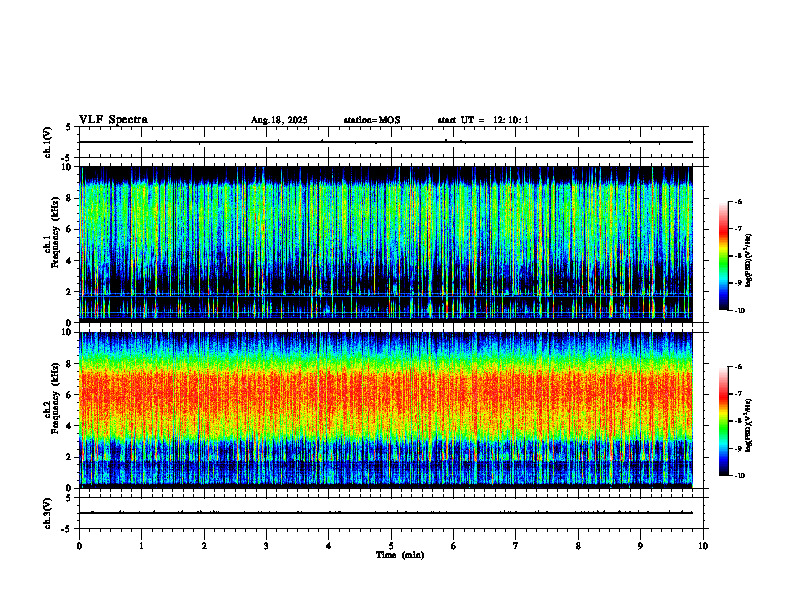Click the ch.1 spectrogram panel
792x612 pixels.
tap(386, 243)
